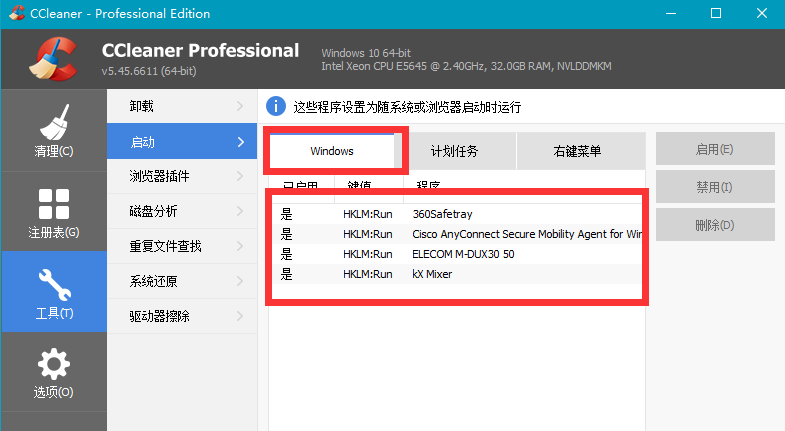Click the CCleaner title bar icon
Viewport: 785px width, 431px height.
(17, 13)
